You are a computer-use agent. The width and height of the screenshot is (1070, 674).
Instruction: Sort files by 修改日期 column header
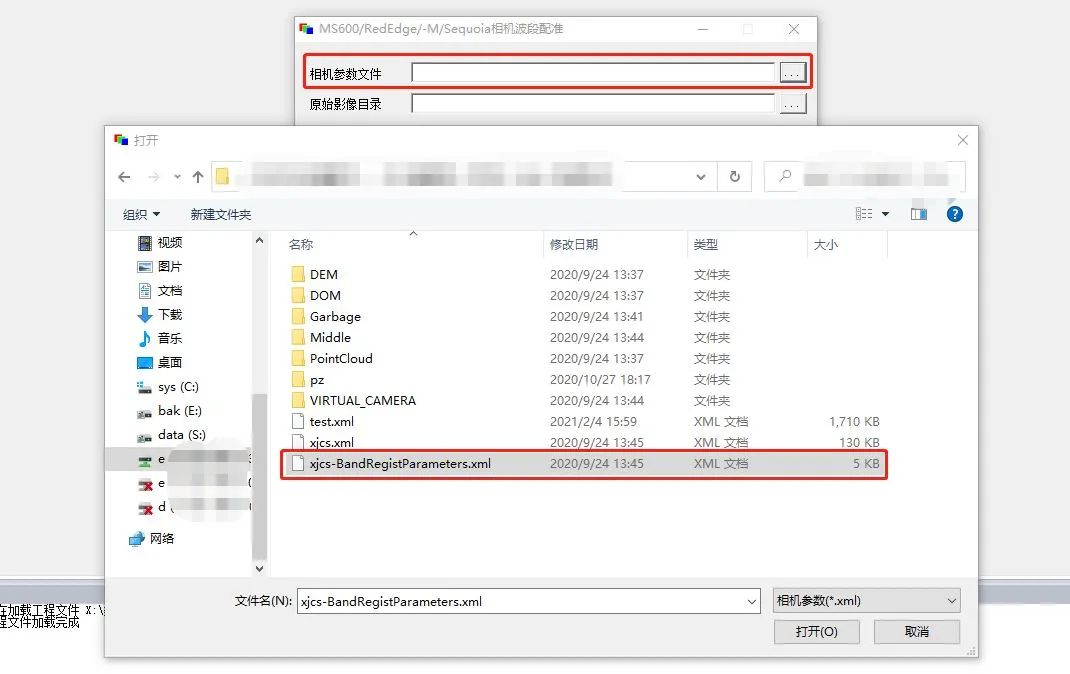(x=574, y=244)
